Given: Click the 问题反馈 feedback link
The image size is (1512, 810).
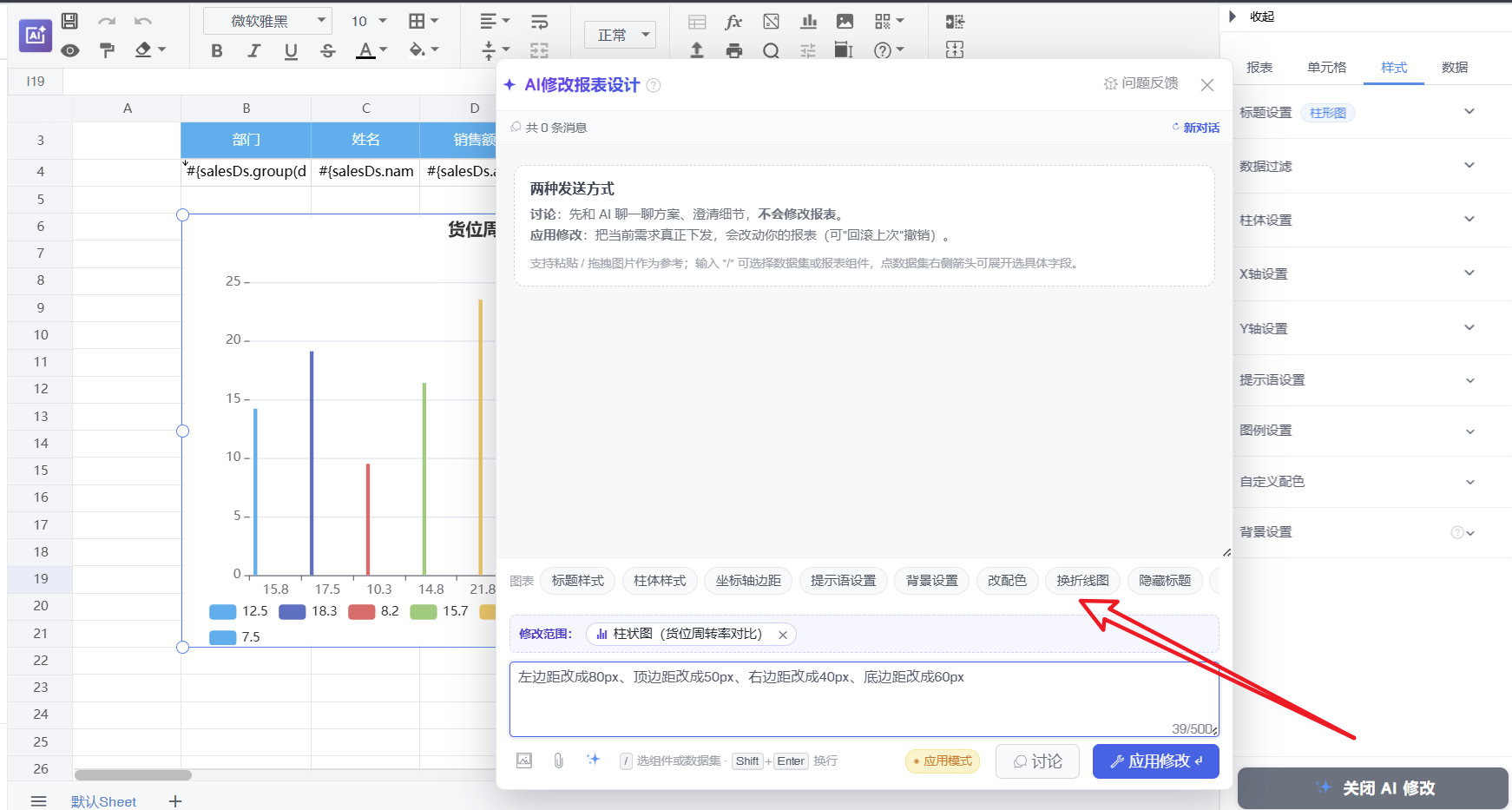Looking at the screenshot, I should (x=1141, y=83).
